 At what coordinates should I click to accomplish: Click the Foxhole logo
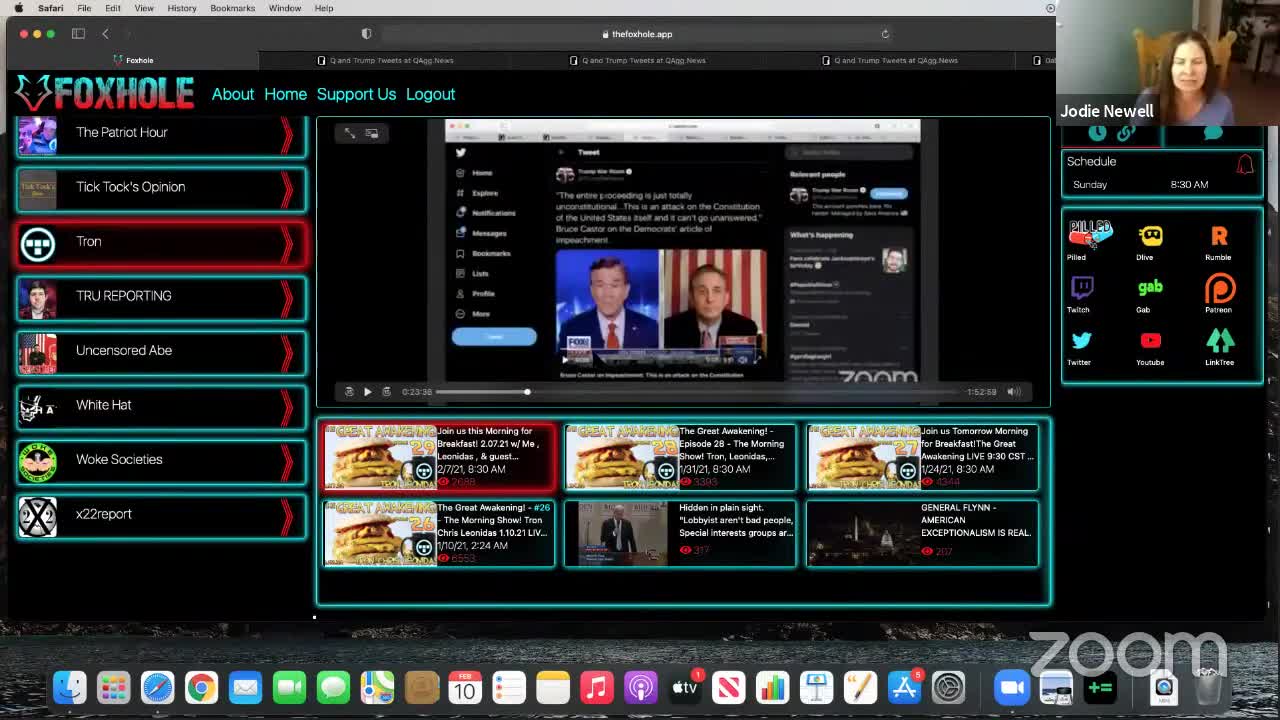104,94
